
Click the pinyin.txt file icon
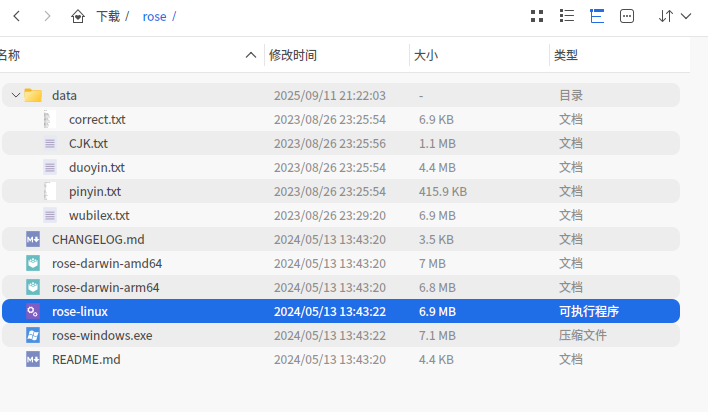(x=50, y=192)
